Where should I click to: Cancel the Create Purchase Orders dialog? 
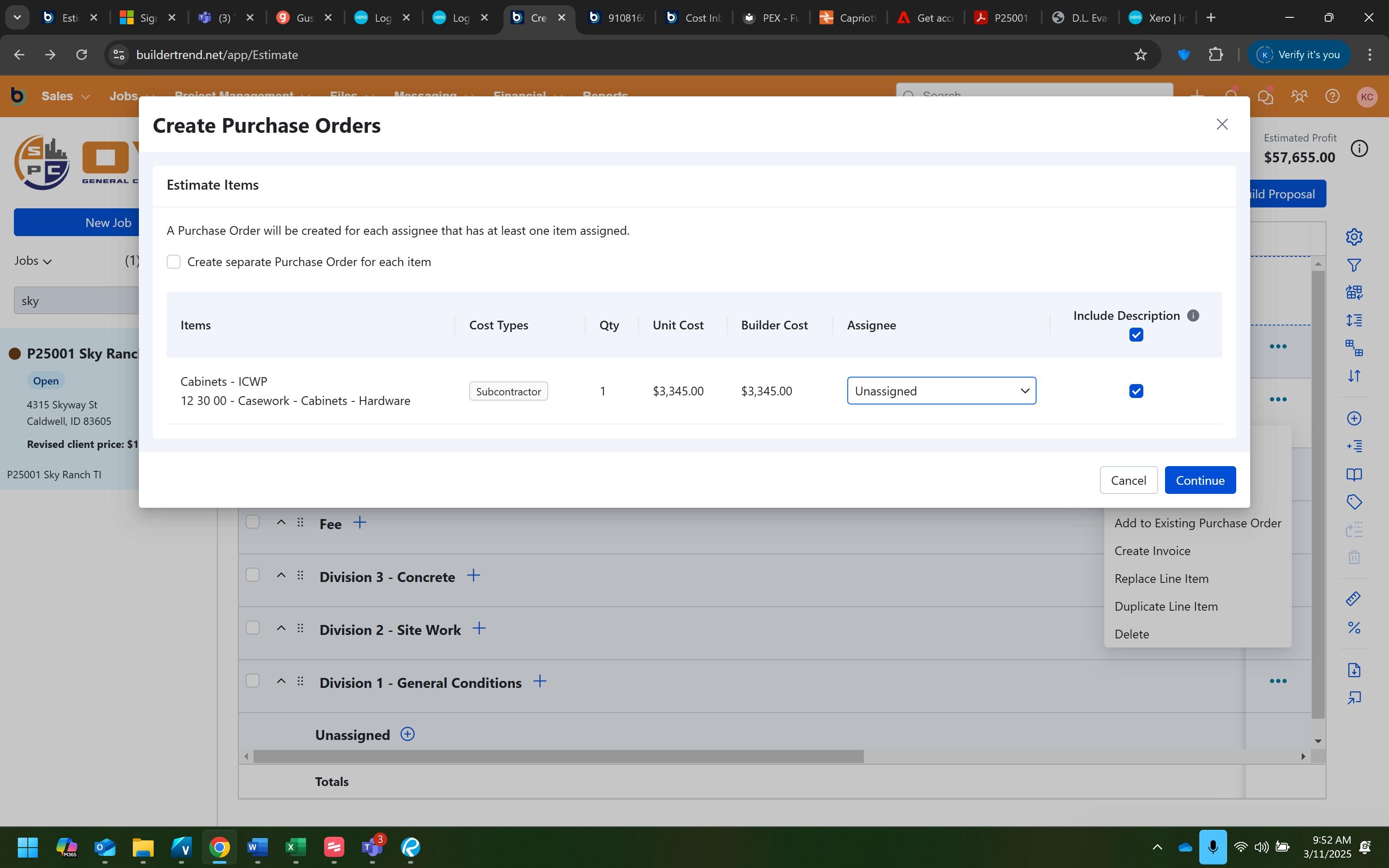(x=1128, y=480)
